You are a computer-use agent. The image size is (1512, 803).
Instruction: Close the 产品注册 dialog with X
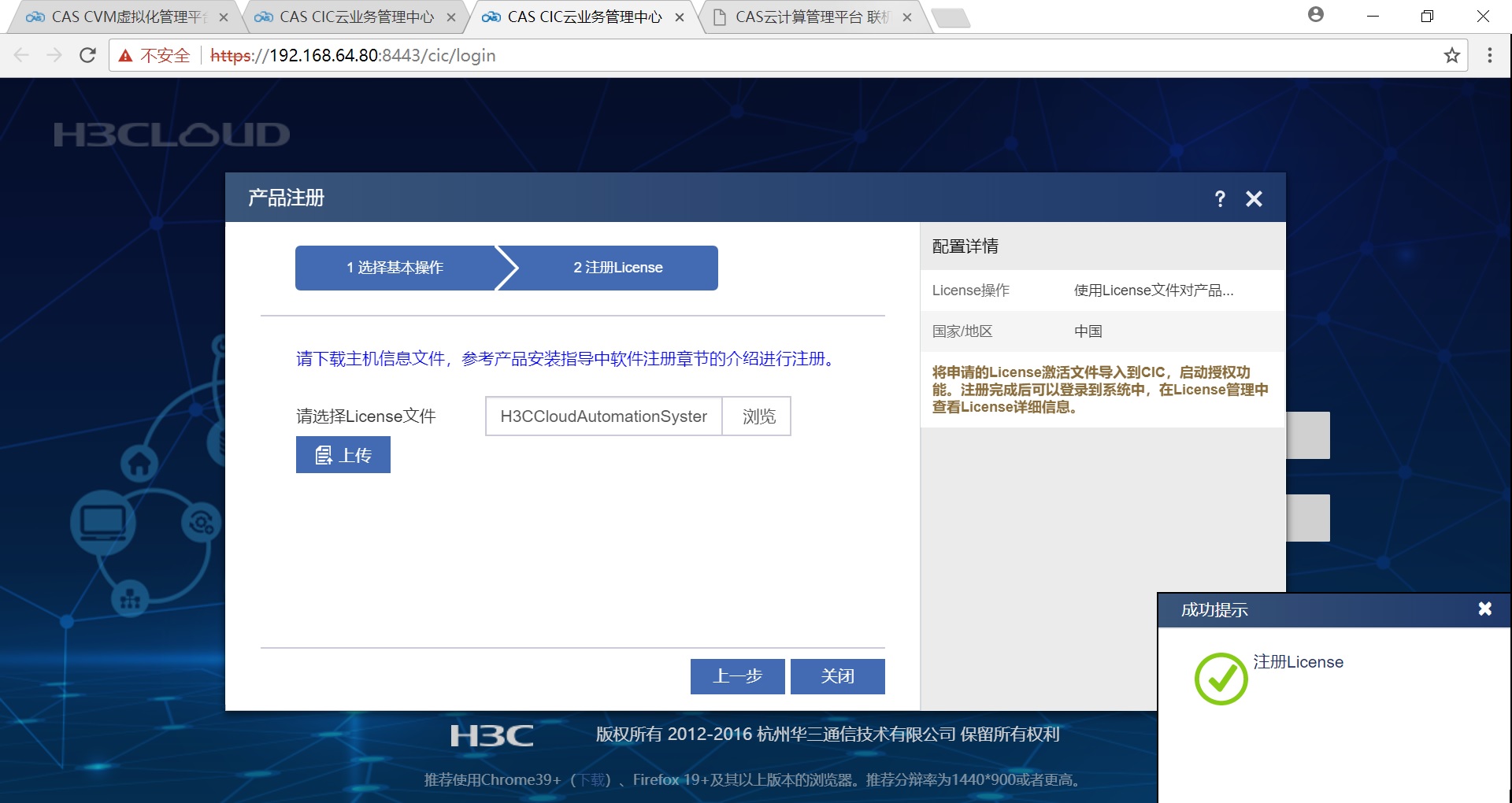coord(1254,198)
